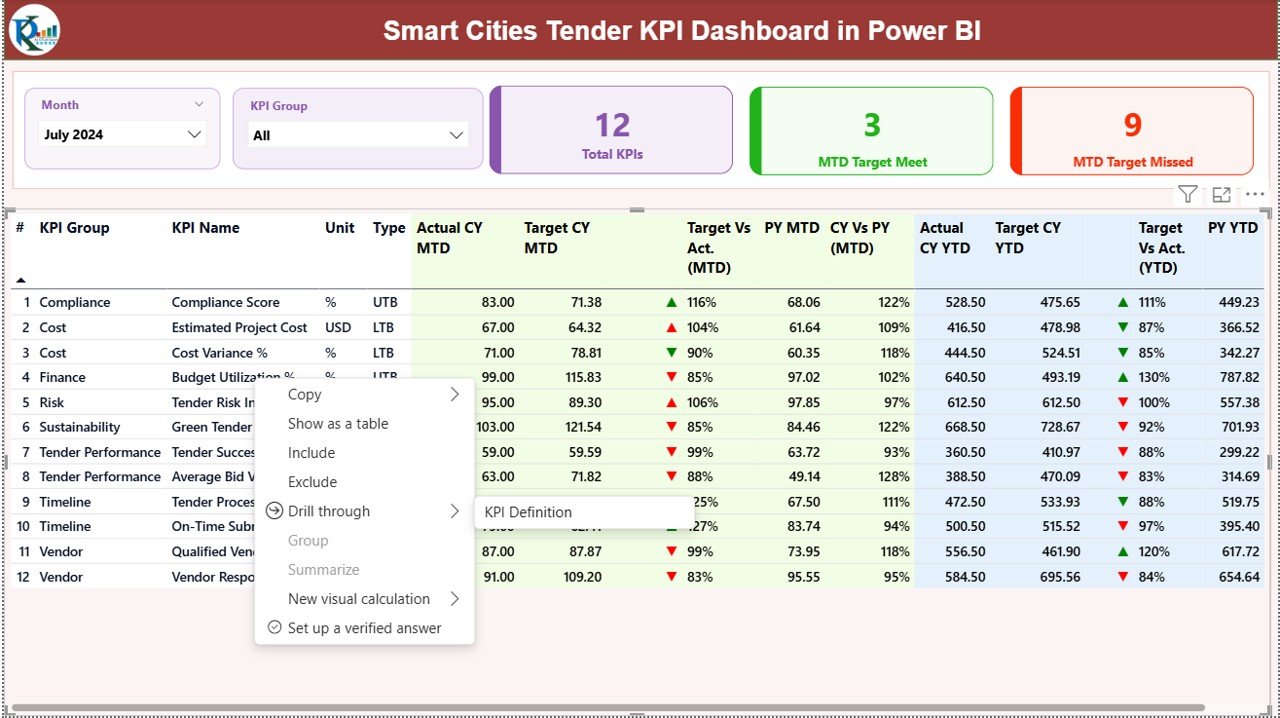Choose Exclude from the context menu
Image resolution: width=1280 pixels, height=718 pixels.
(312, 482)
